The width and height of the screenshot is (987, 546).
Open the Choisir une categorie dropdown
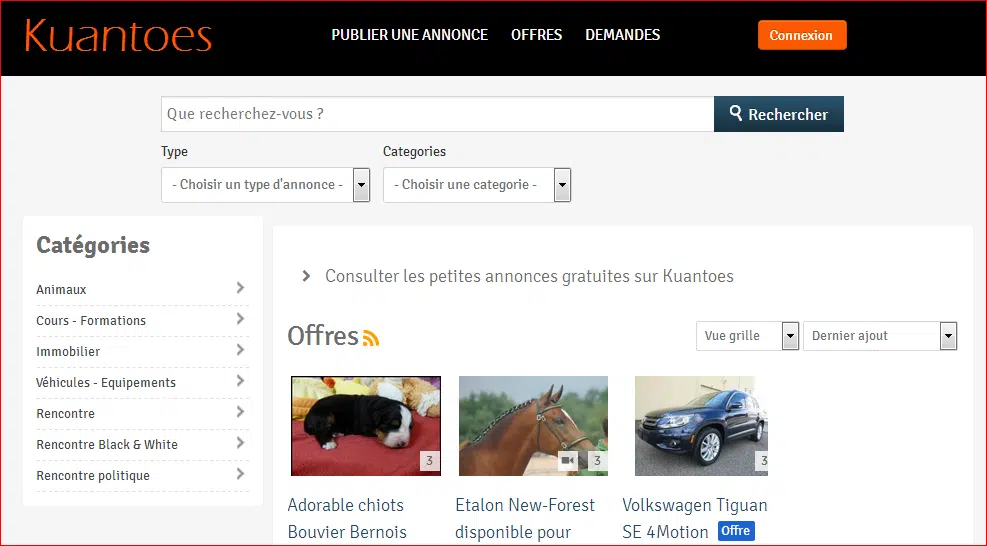click(476, 185)
